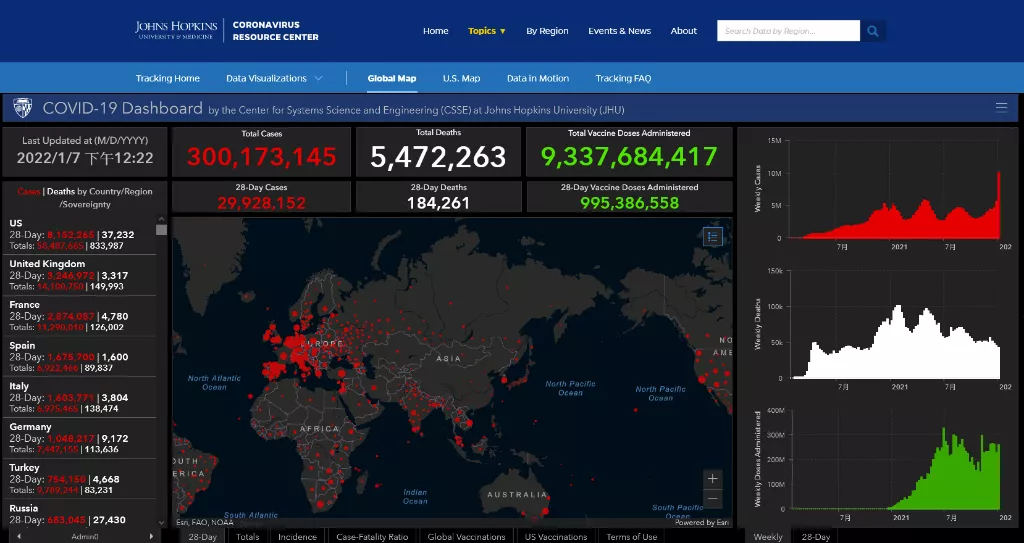Click the Total Cases number 300,173,145
This screenshot has height=543, width=1024.
(x=261, y=157)
